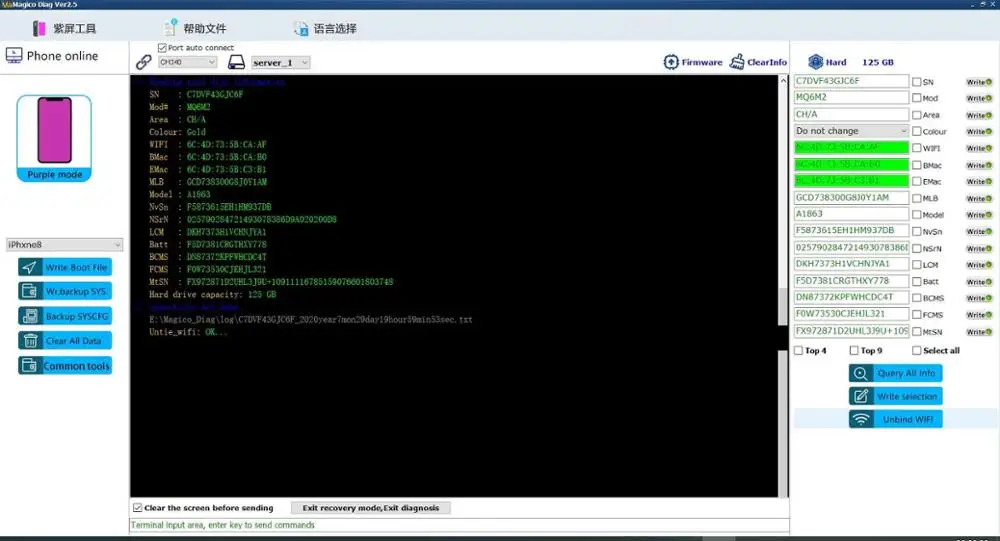Screen dimensions: 1000x541
Task: Check the MLB checkbox
Action: coord(916,198)
